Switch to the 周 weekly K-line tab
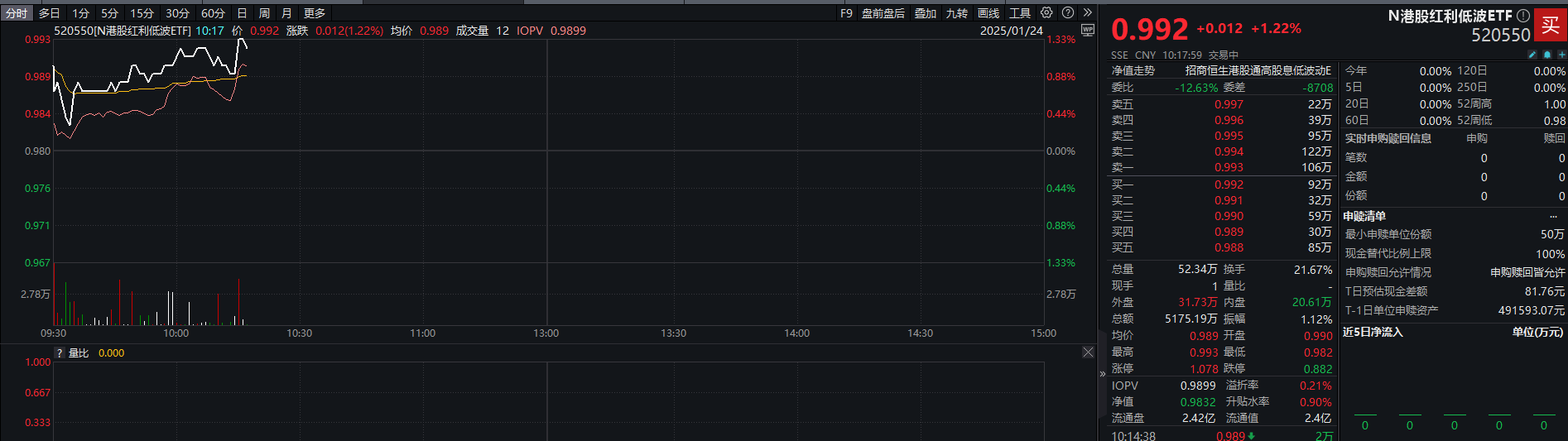1568x441 pixels. pyautogui.click(x=264, y=13)
